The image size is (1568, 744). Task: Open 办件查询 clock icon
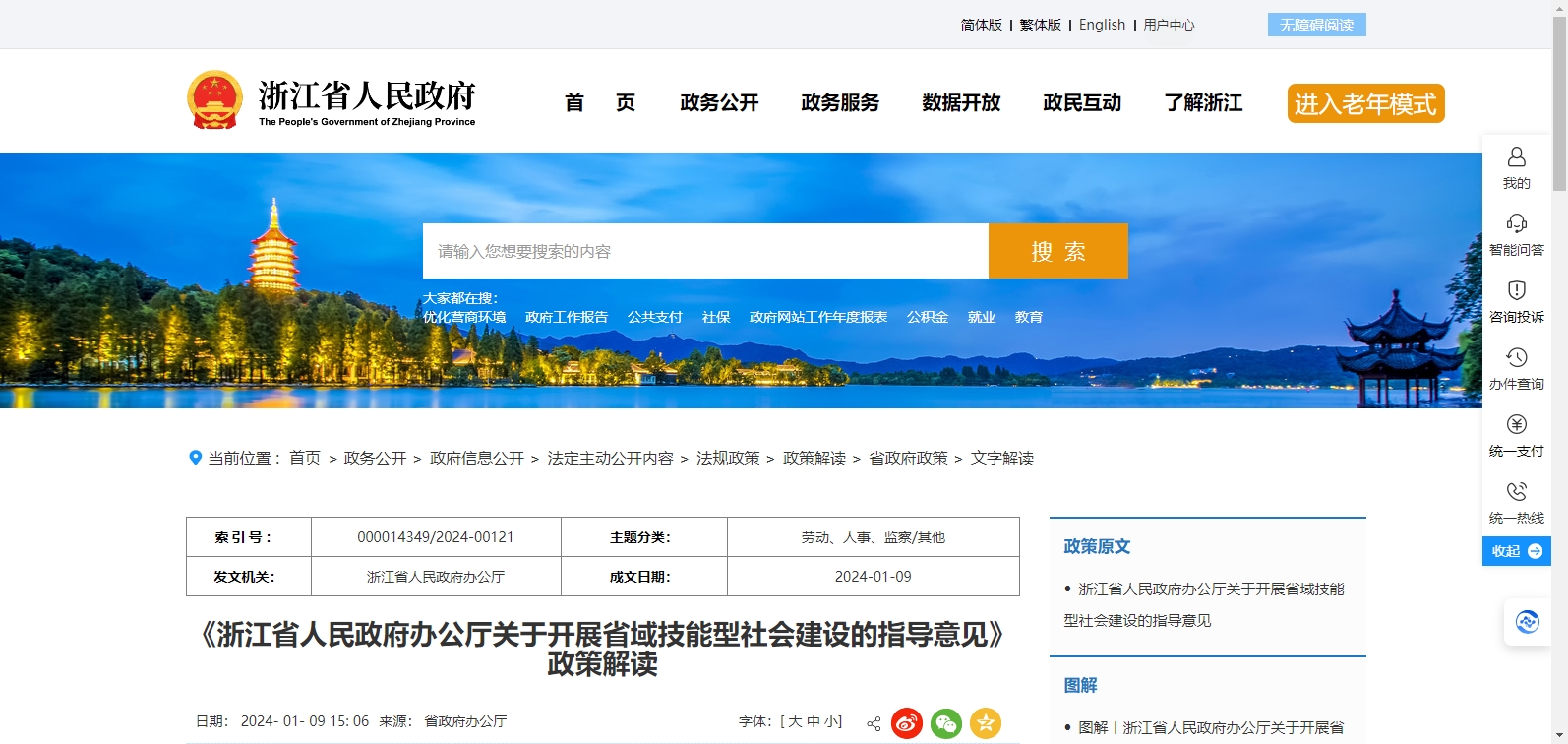[x=1516, y=368]
